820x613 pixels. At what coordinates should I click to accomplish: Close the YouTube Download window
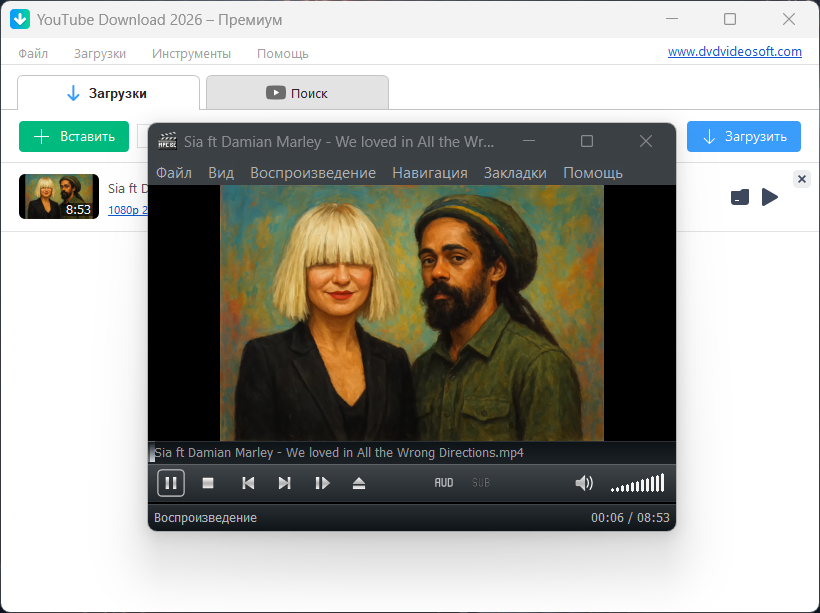click(789, 19)
